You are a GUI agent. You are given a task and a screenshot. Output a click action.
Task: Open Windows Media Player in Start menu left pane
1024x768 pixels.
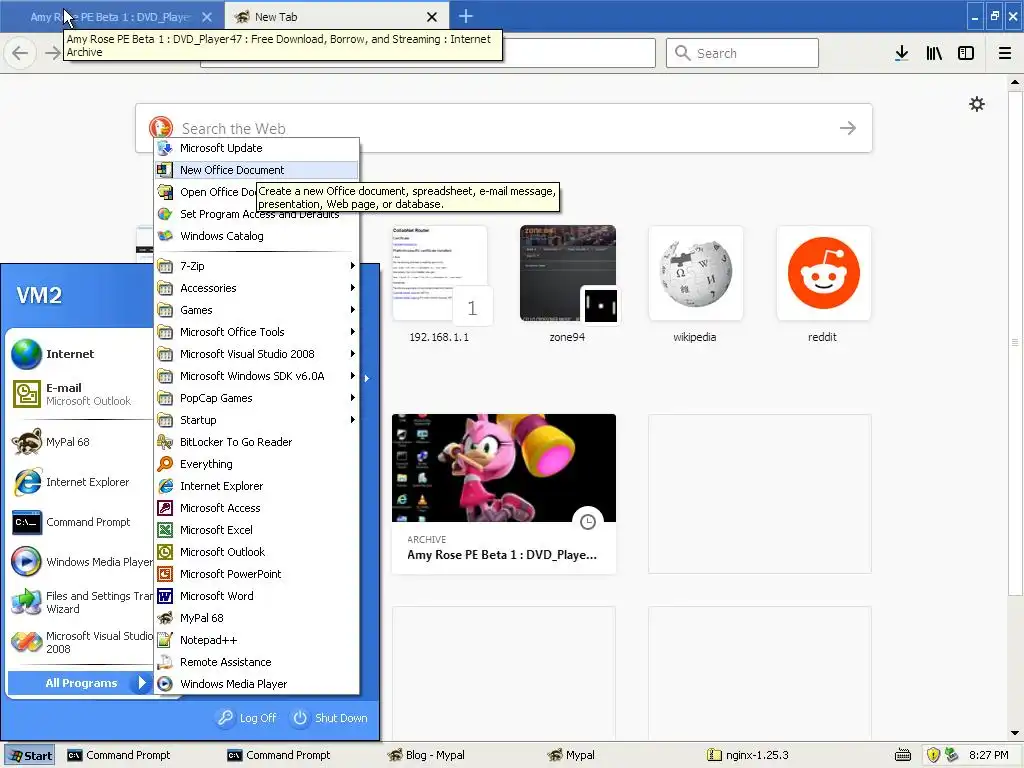[80, 562]
